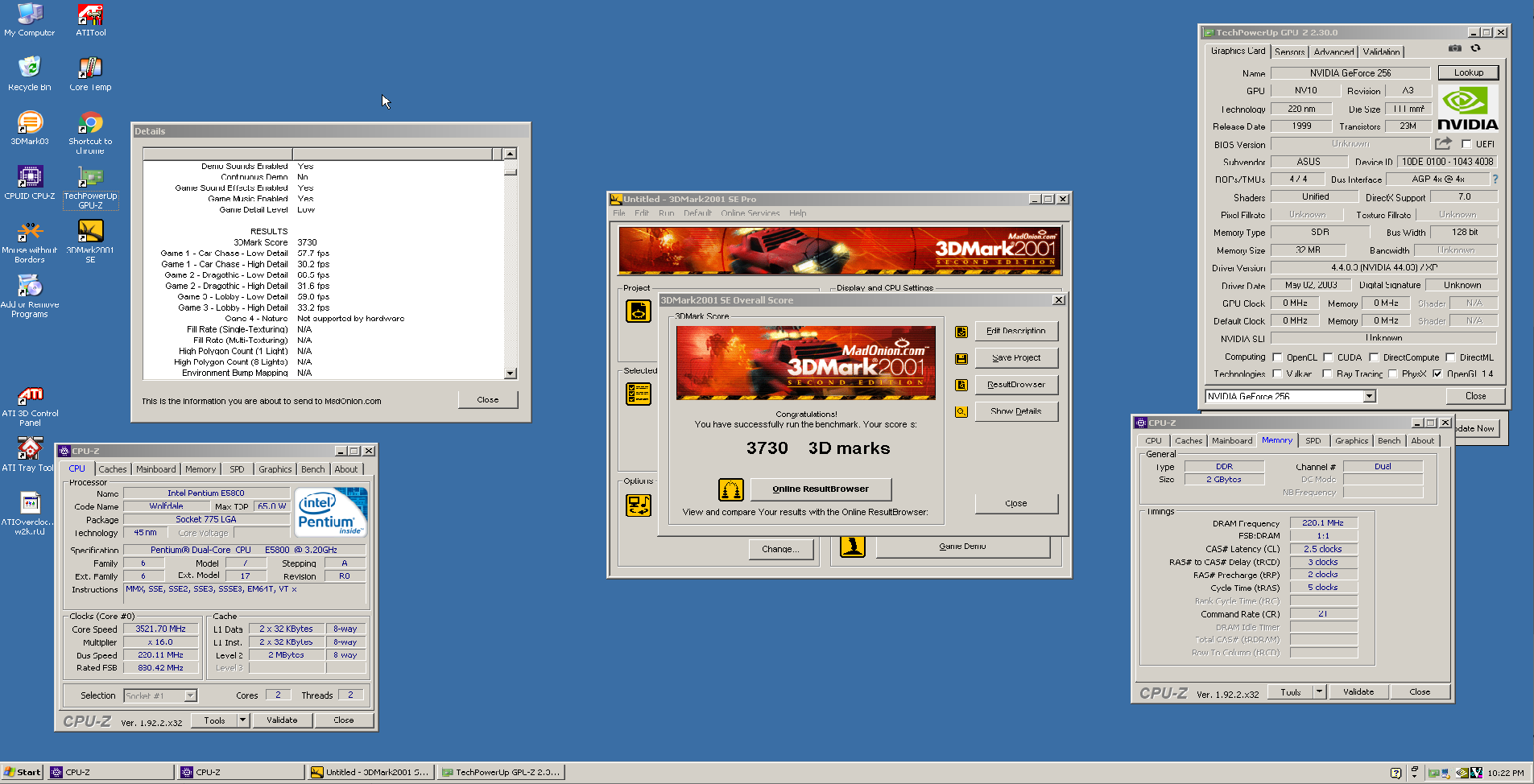Click the Selected Tests checklist icon in 3DMark2001
The image size is (1534, 784).
639,394
